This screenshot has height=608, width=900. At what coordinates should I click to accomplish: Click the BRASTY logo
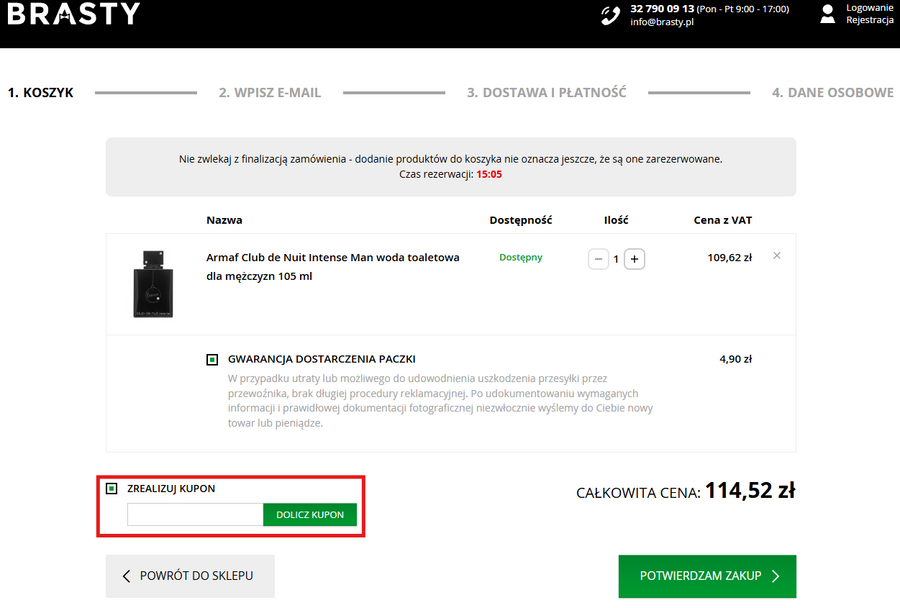pyautogui.click(x=74, y=14)
